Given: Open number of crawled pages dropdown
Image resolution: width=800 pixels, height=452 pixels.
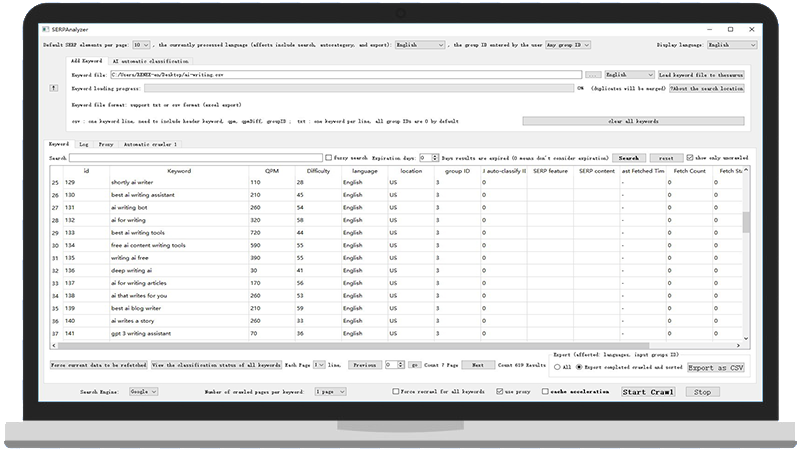Looking at the screenshot, I should tap(330, 391).
